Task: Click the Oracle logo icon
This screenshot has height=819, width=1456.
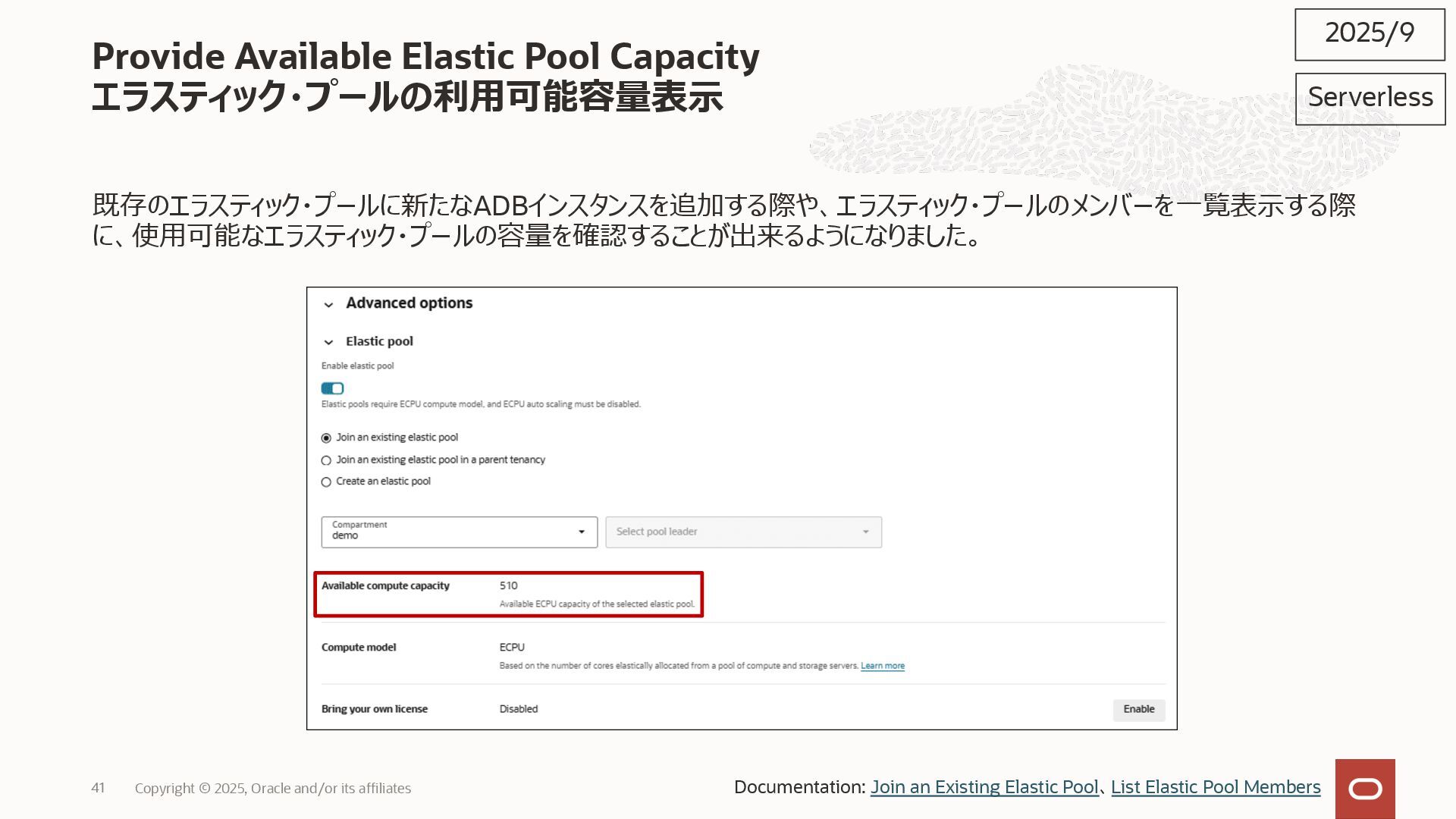Action: tap(1365, 789)
